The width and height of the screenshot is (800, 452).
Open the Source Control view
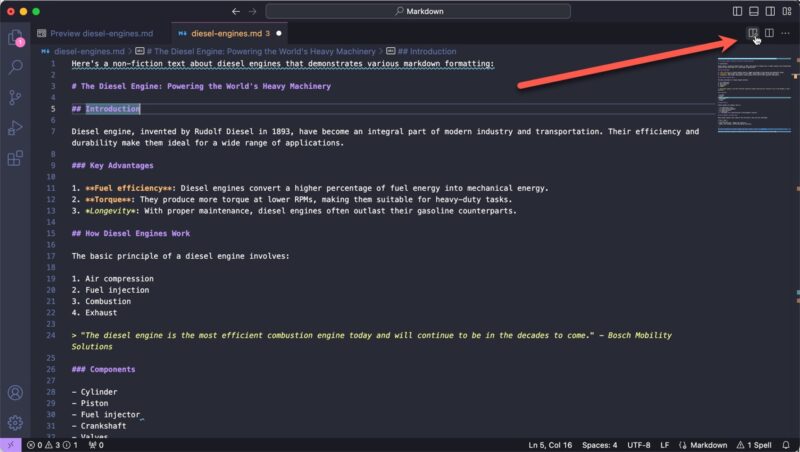tap(15, 97)
